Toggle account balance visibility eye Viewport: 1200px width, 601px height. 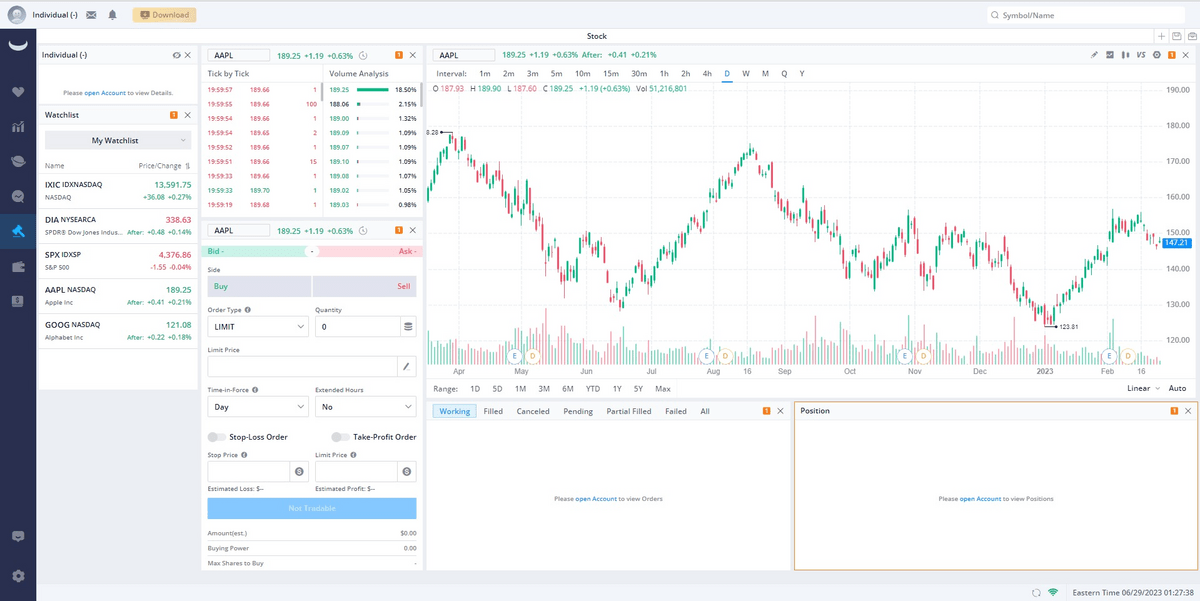point(176,55)
